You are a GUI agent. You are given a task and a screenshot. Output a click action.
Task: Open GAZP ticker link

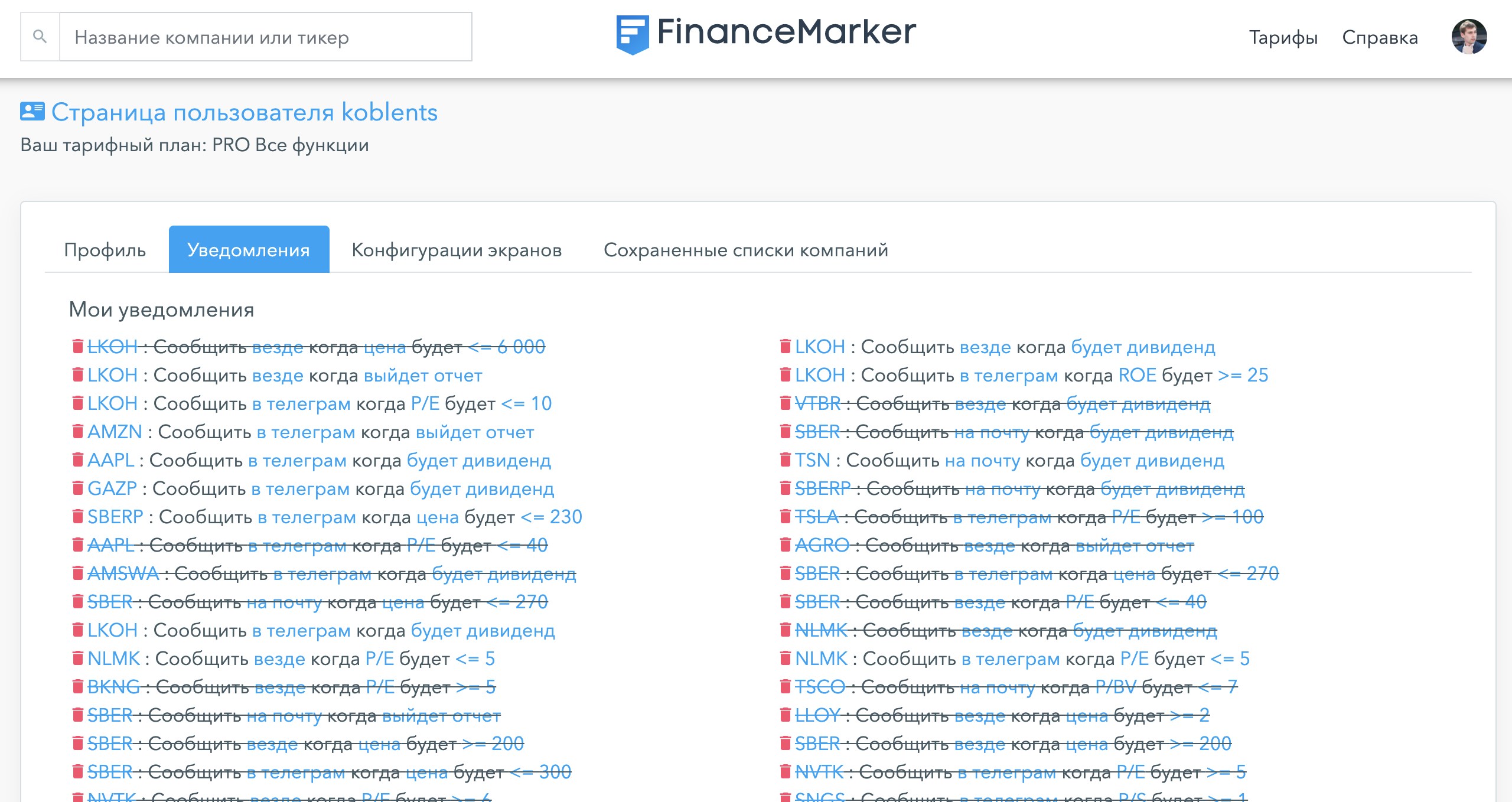(x=112, y=488)
